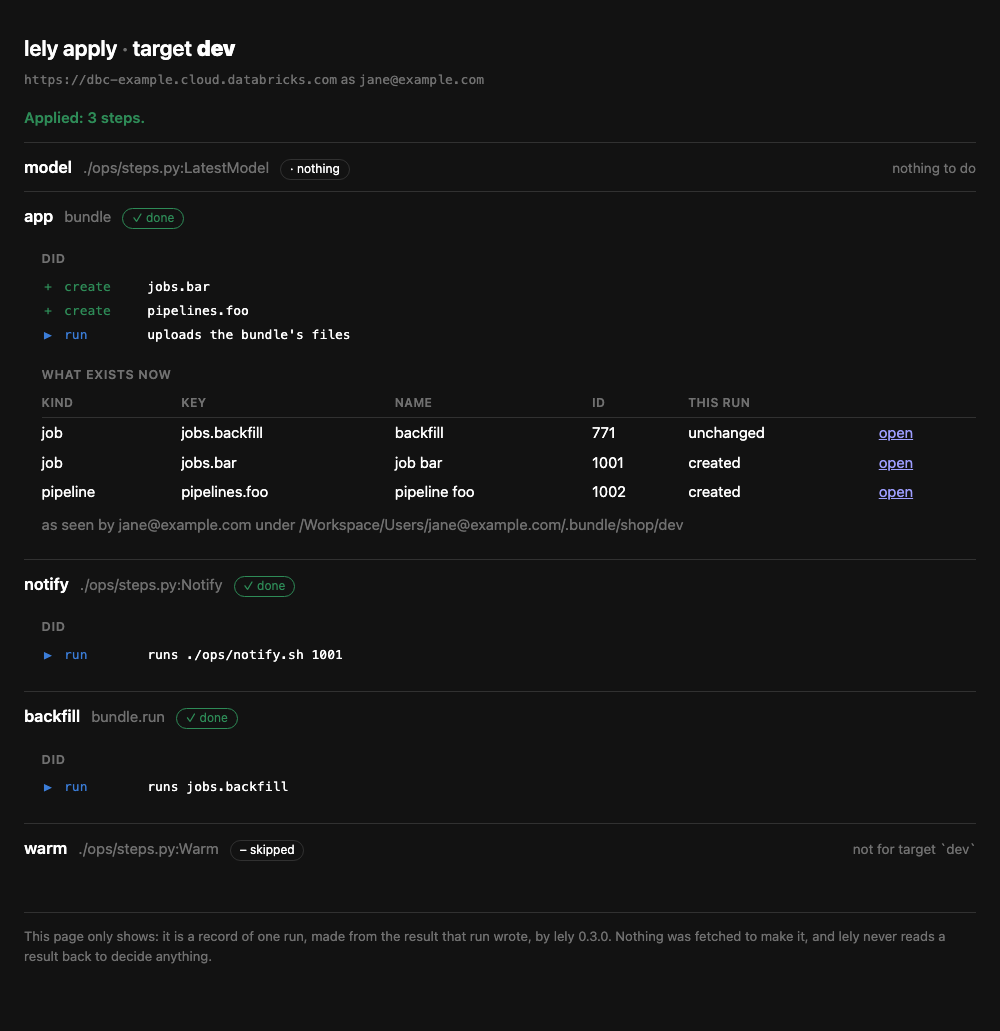Click the "nothing to do" note

tap(934, 168)
